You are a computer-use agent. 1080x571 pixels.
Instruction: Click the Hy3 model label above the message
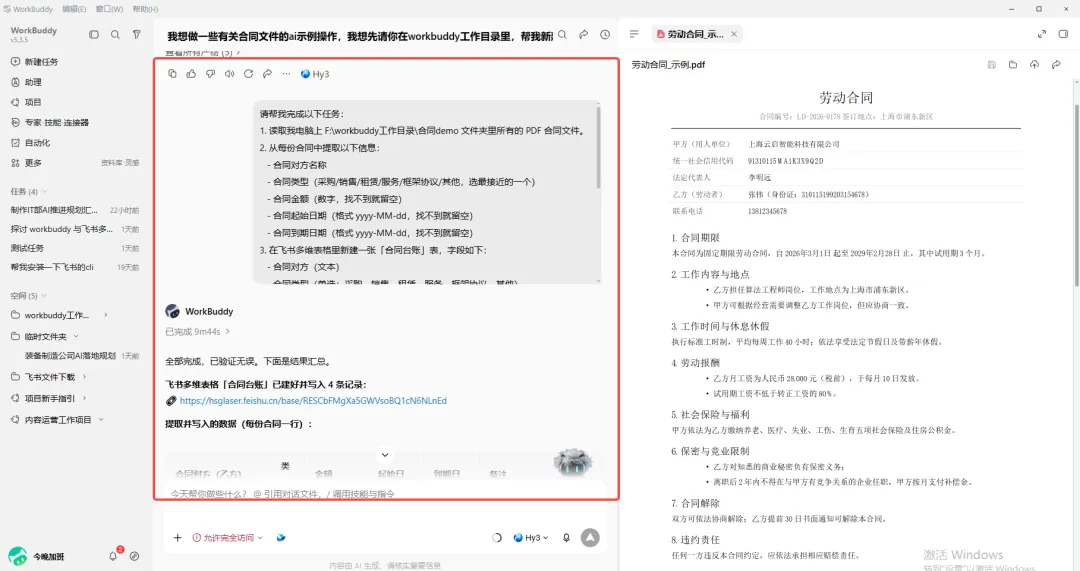point(315,74)
